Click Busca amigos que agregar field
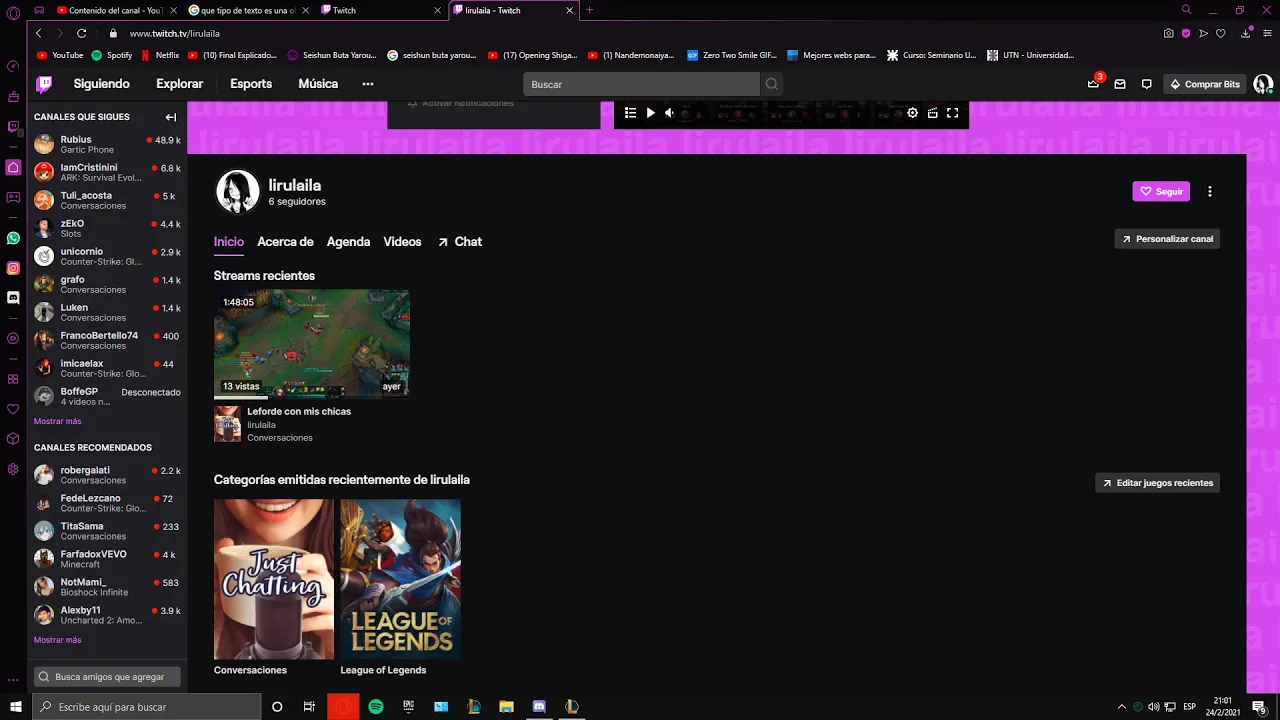1280x720 pixels. (107, 677)
